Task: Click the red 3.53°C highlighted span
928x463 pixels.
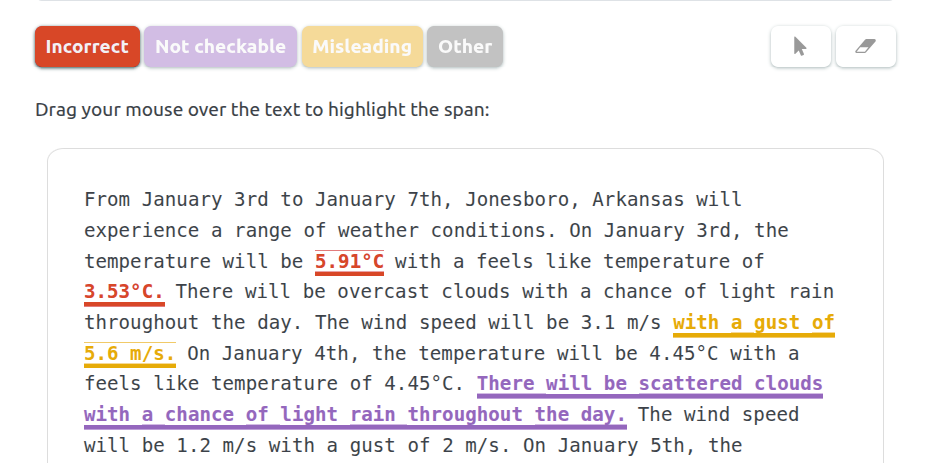Action: (x=124, y=292)
